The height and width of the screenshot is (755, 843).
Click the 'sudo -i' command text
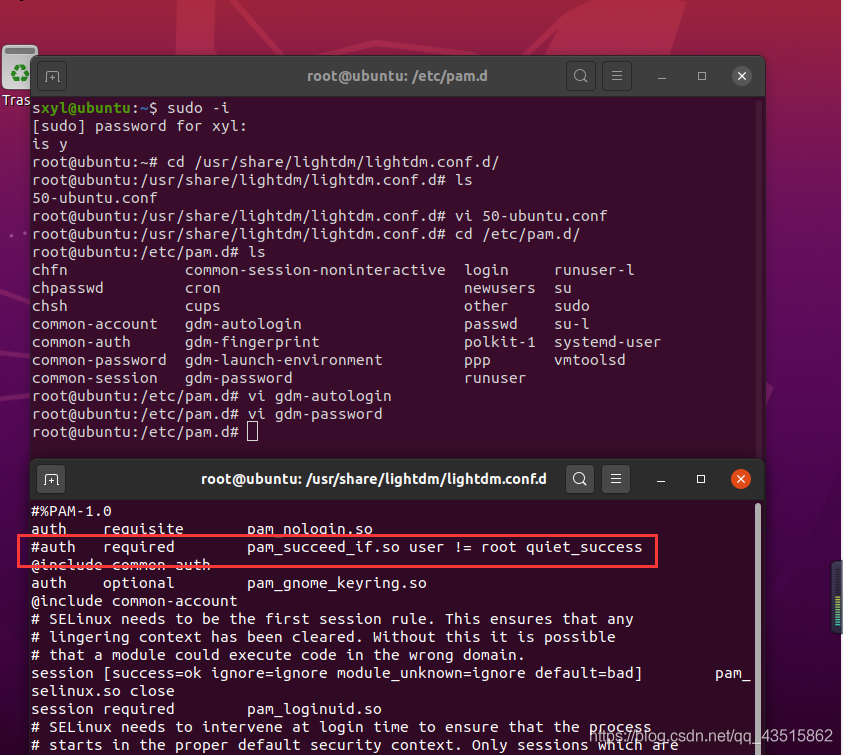198,108
